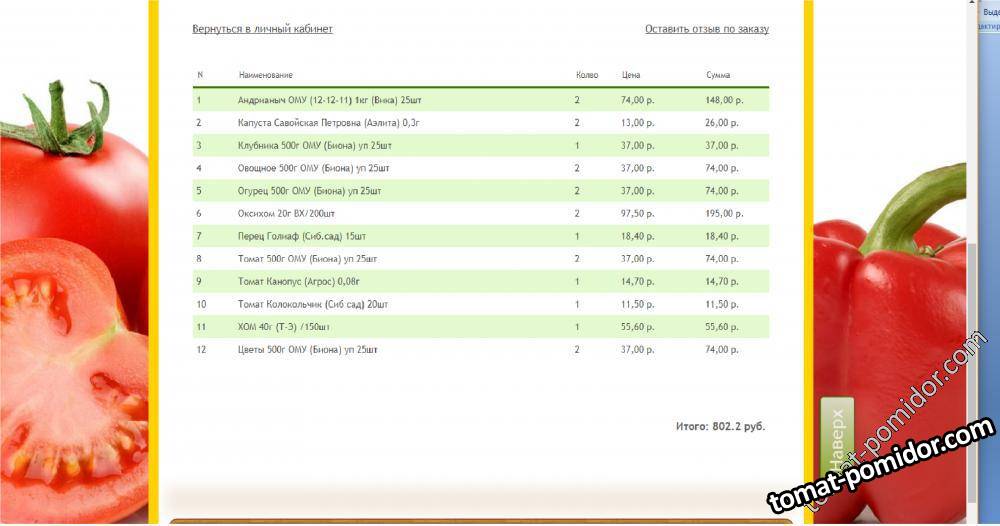The image size is (1000, 526).
Task: Click the 'Итого: 802.2 руб.' total text
Action: (x=720, y=426)
